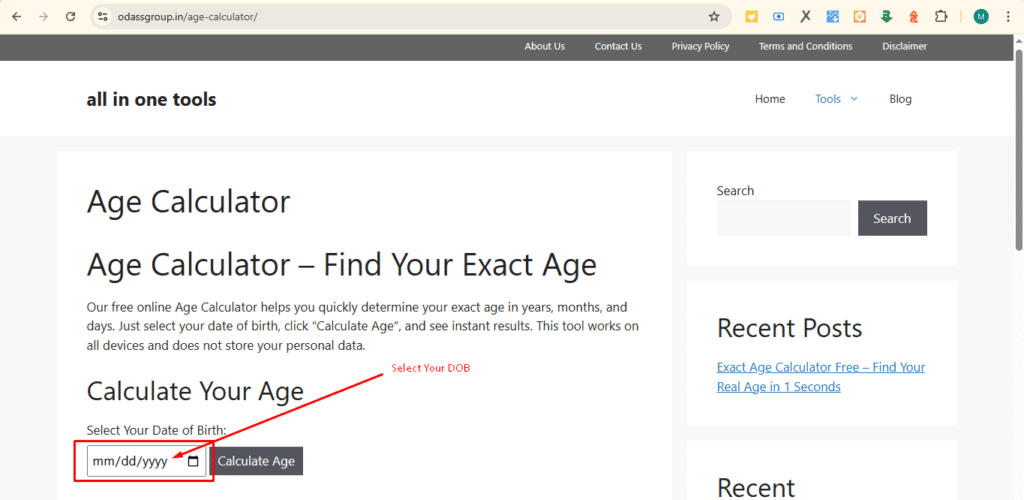1024x500 pixels.
Task: Click the red figure extension icon
Action: (x=914, y=17)
